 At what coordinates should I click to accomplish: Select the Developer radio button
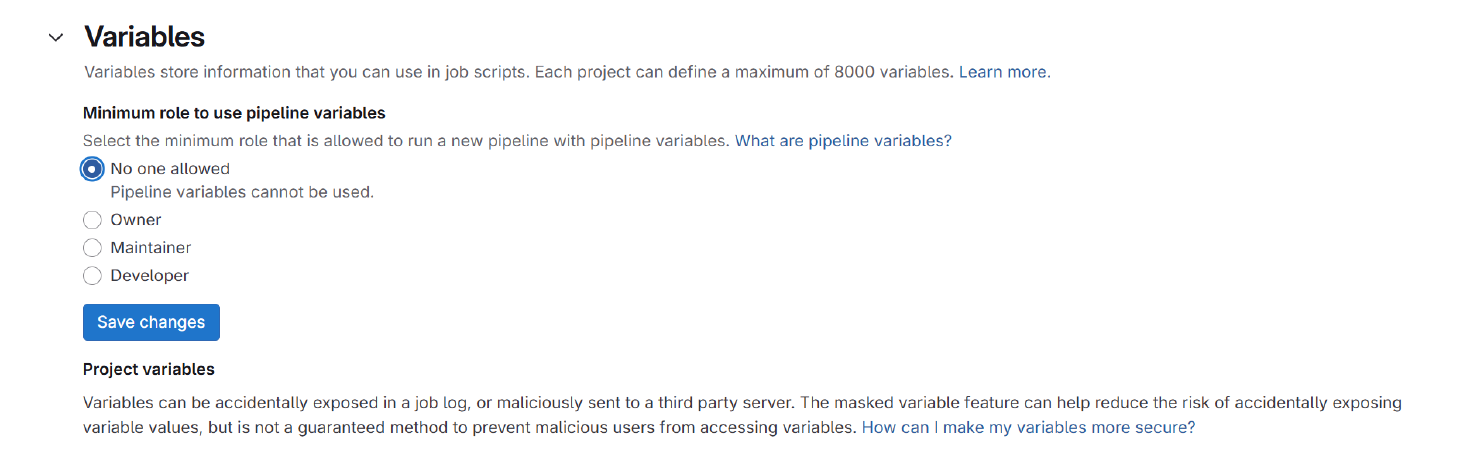coord(93,276)
